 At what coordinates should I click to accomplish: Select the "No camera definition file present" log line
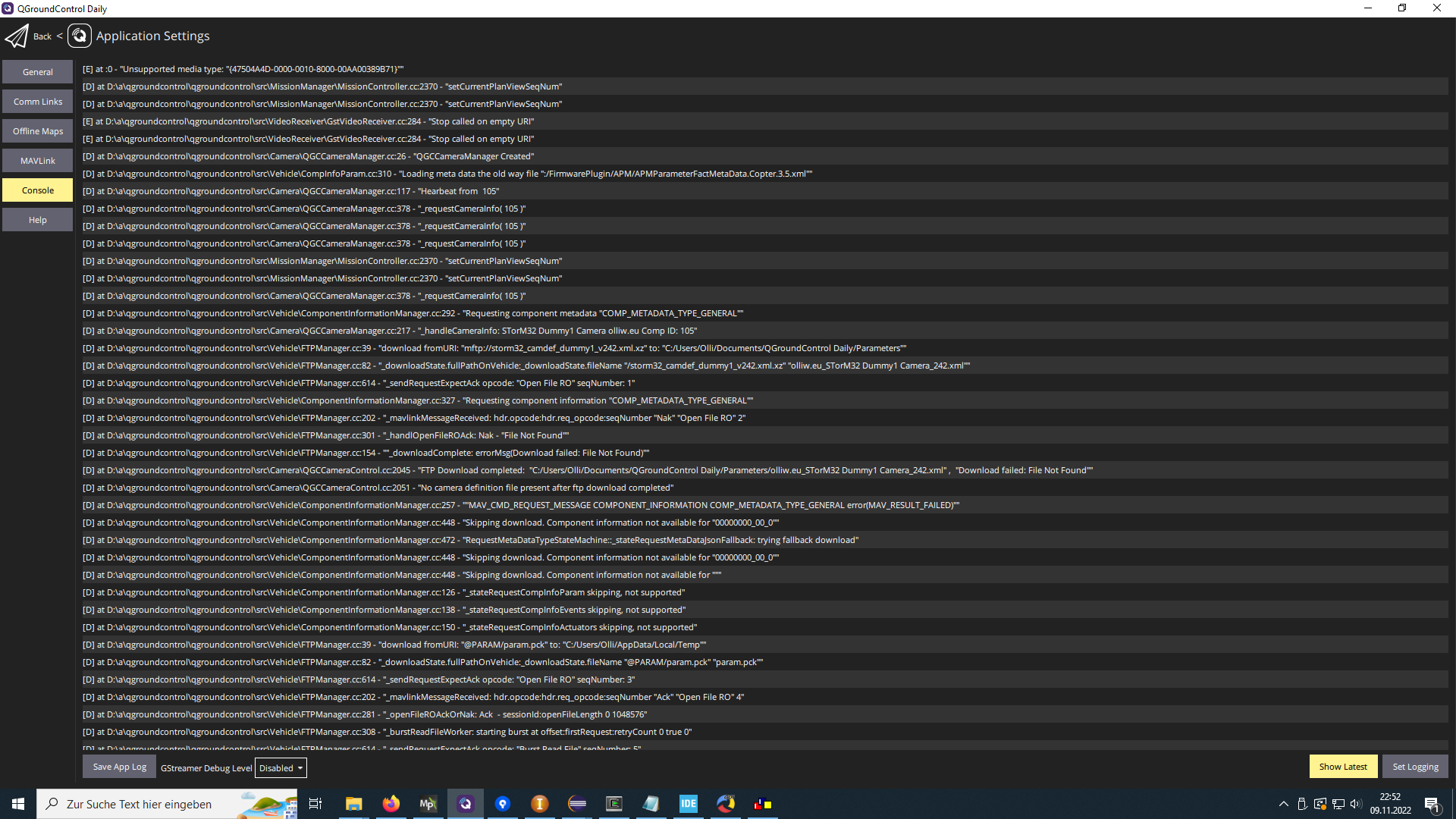point(765,488)
